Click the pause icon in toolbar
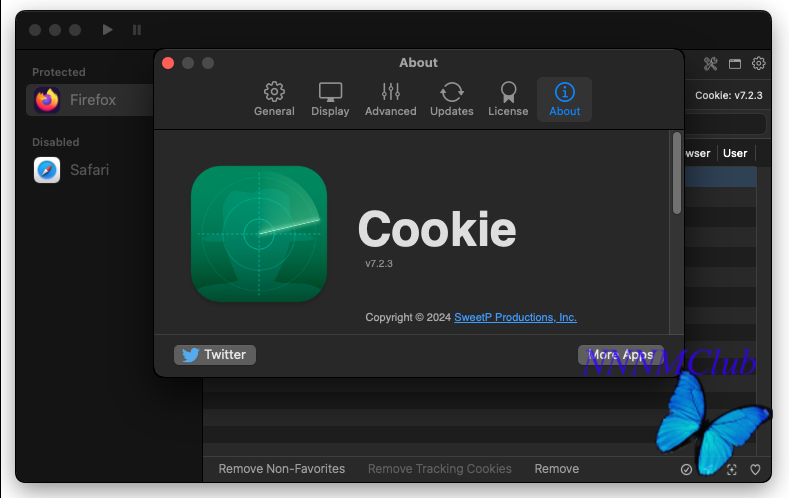The image size is (789, 498). (137, 30)
